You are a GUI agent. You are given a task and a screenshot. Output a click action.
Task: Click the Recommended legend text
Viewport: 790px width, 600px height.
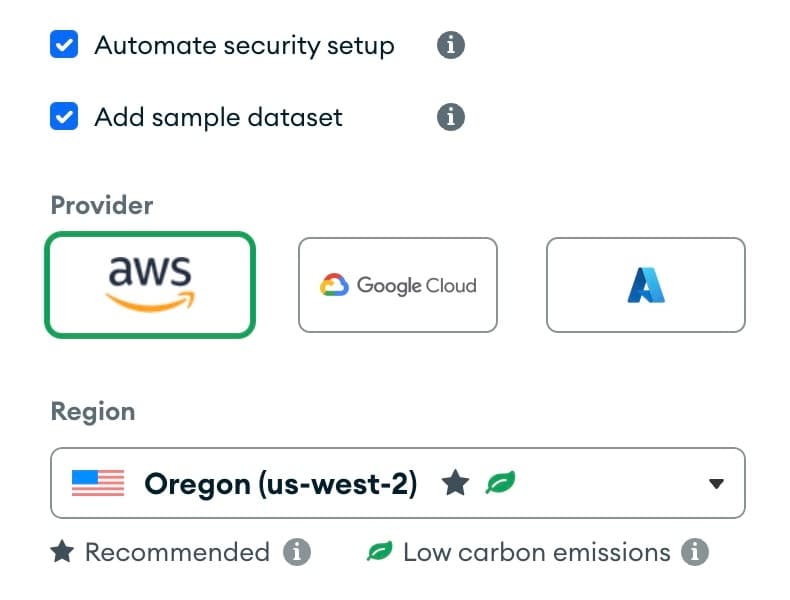click(177, 552)
